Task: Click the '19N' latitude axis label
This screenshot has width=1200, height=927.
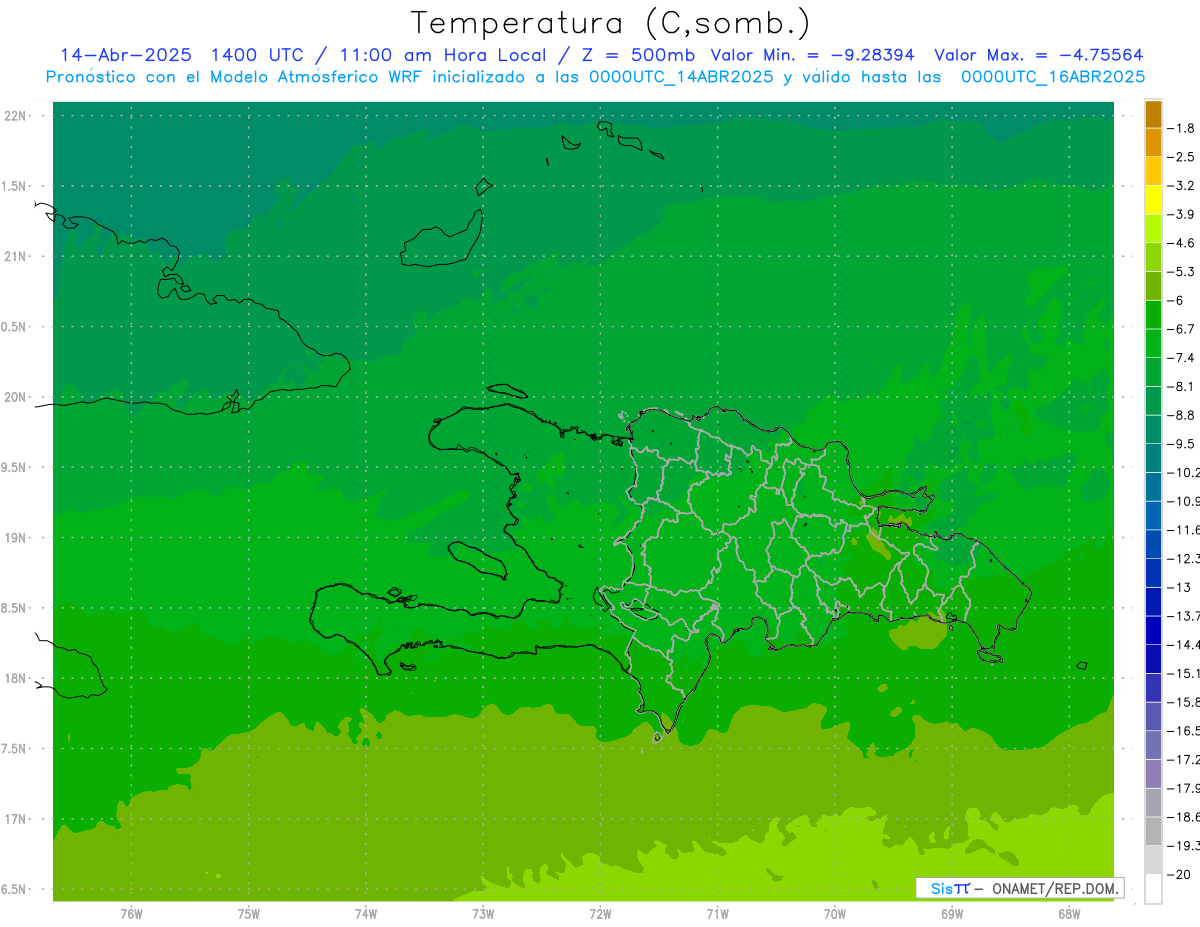Action: pyautogui.click(x=16, y=538)
